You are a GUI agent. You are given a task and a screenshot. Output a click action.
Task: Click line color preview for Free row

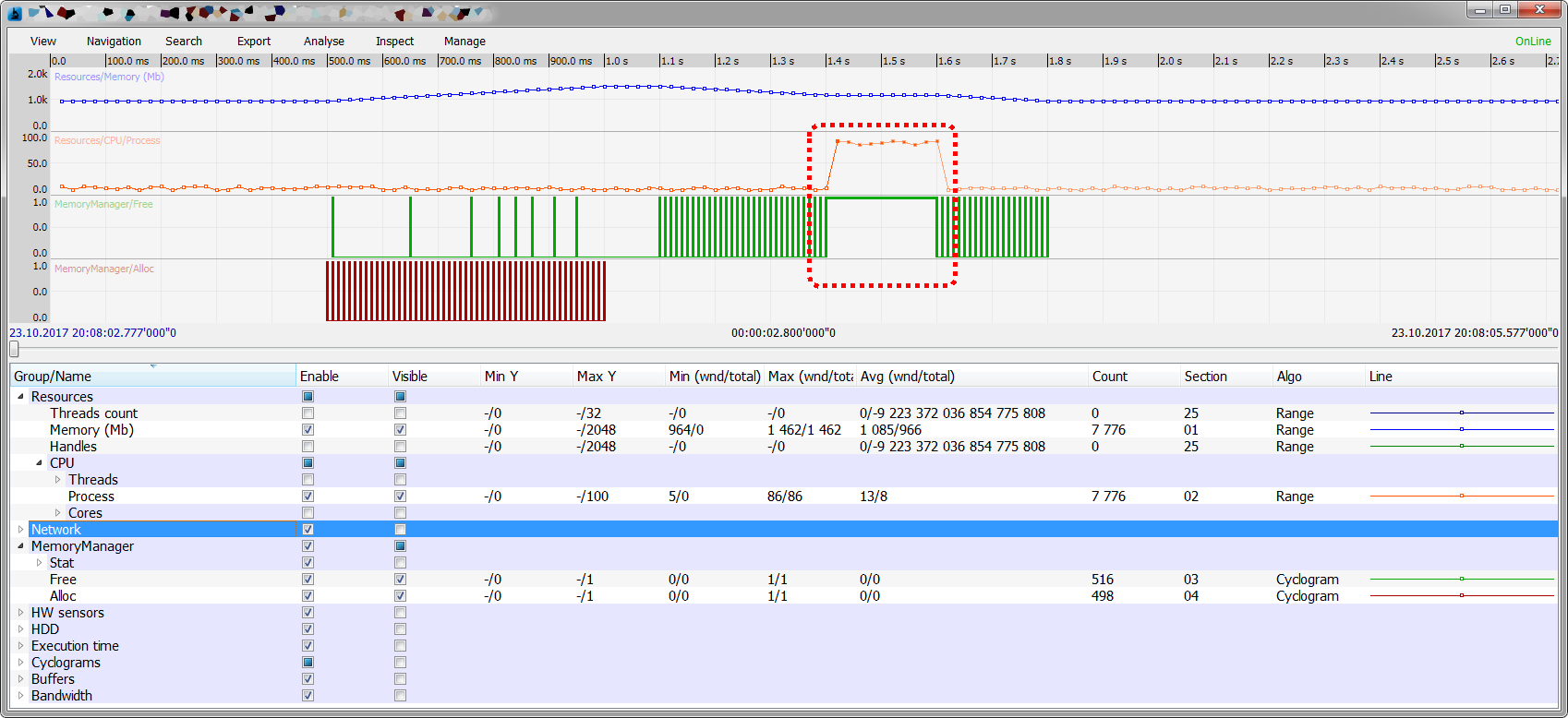pyautogui.click(x=1462, y=580)
